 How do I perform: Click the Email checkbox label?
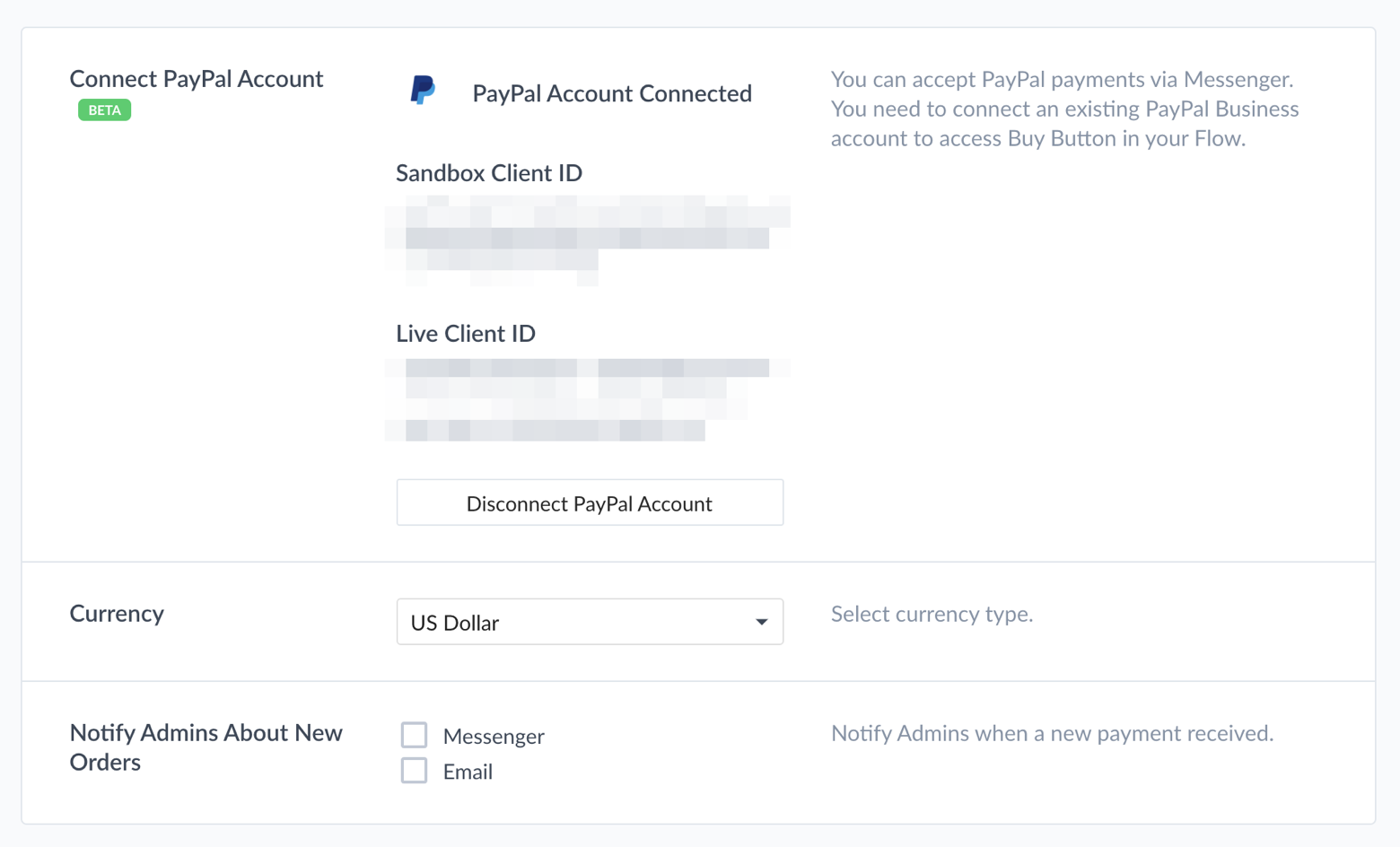(x=468, y=772)
